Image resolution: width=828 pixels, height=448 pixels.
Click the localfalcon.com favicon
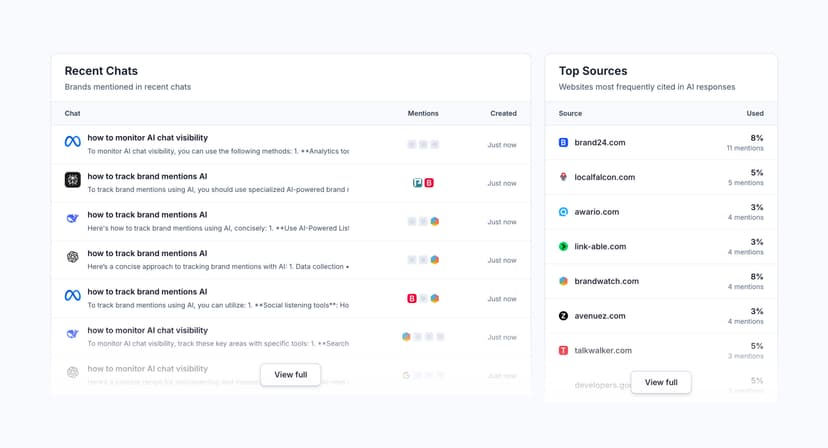click(563, 177)
